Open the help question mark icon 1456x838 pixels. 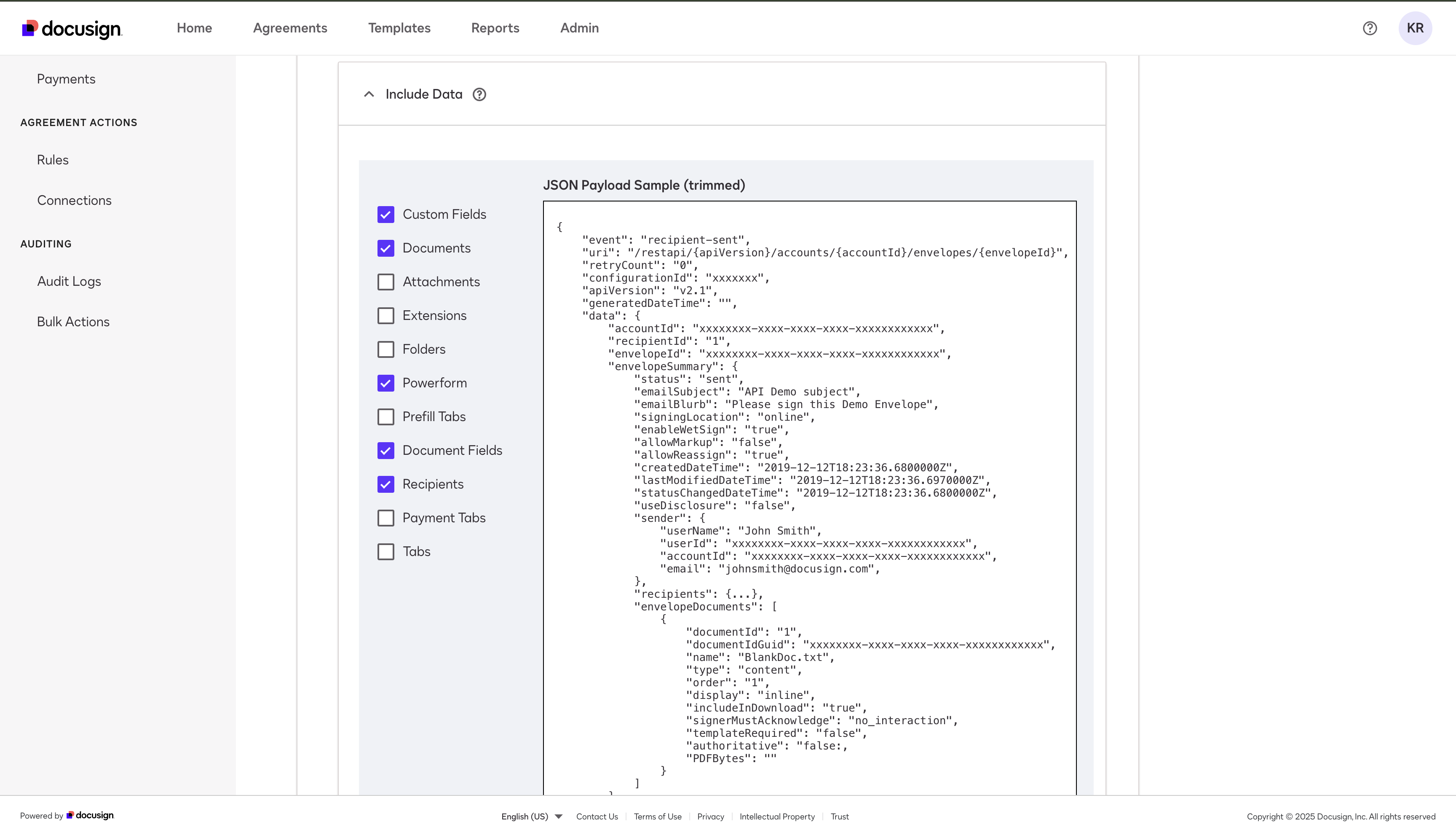click(1370, 28)
